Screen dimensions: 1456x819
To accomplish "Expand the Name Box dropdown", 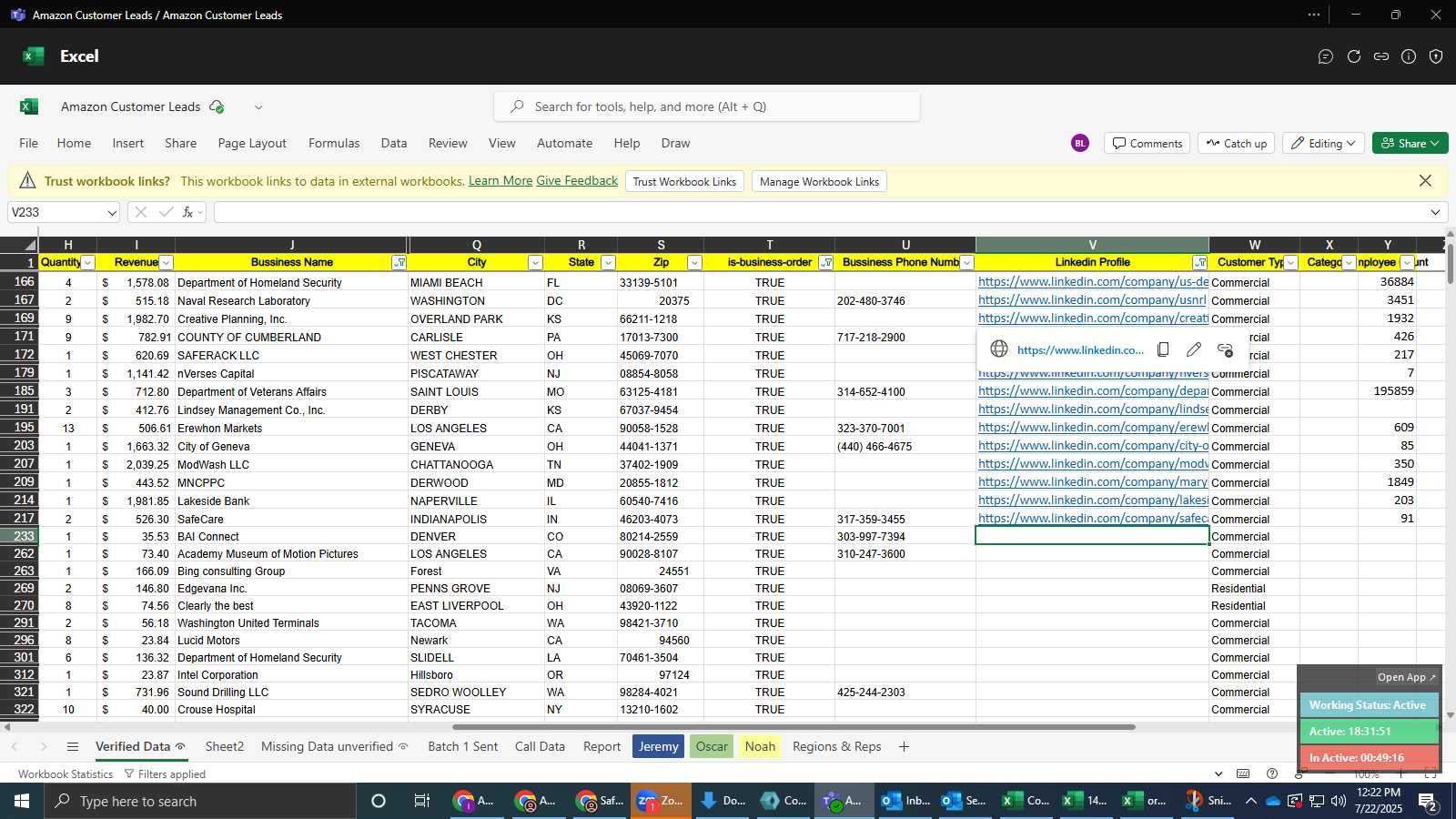I will pyautogui.click(x=112, y=212).
